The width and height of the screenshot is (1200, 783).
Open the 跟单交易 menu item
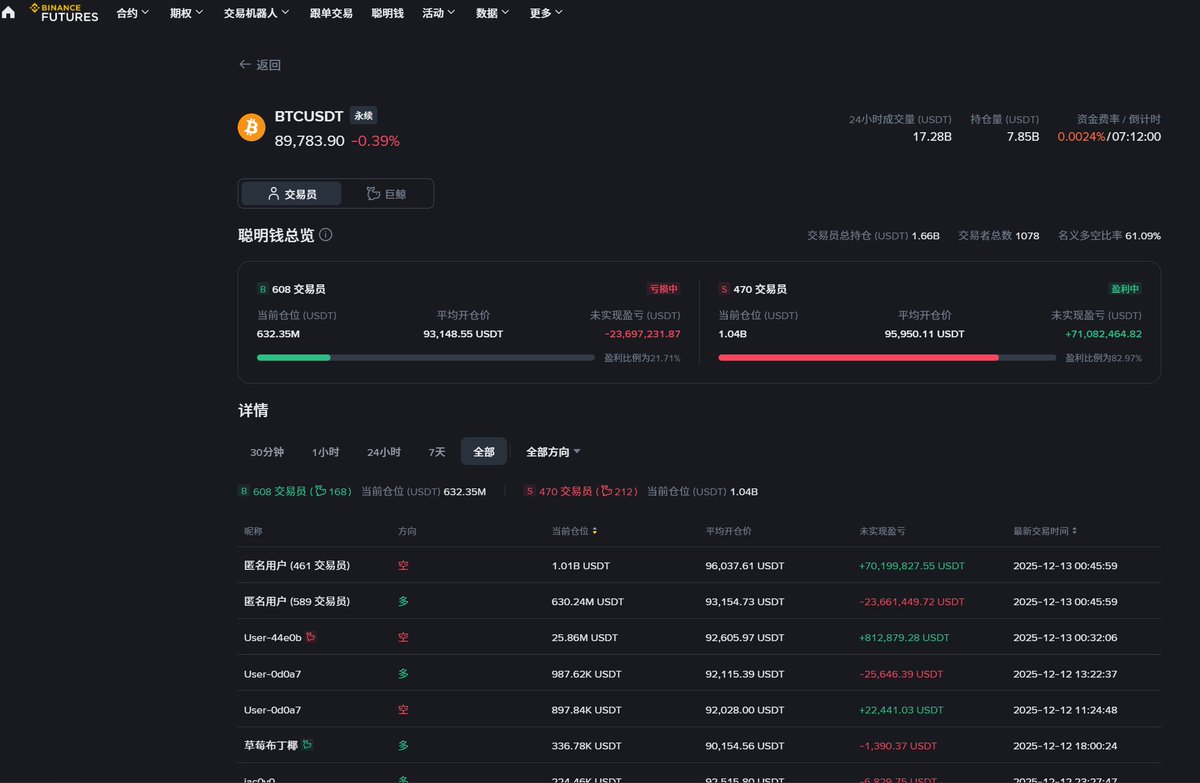331,13
